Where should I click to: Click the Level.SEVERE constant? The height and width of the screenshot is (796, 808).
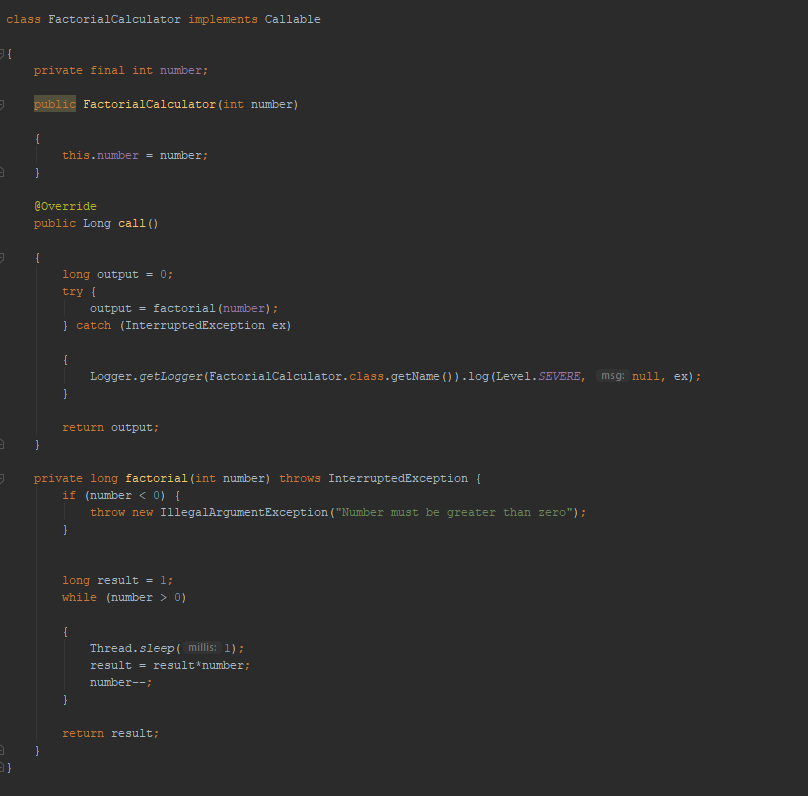tap(546, 375)
